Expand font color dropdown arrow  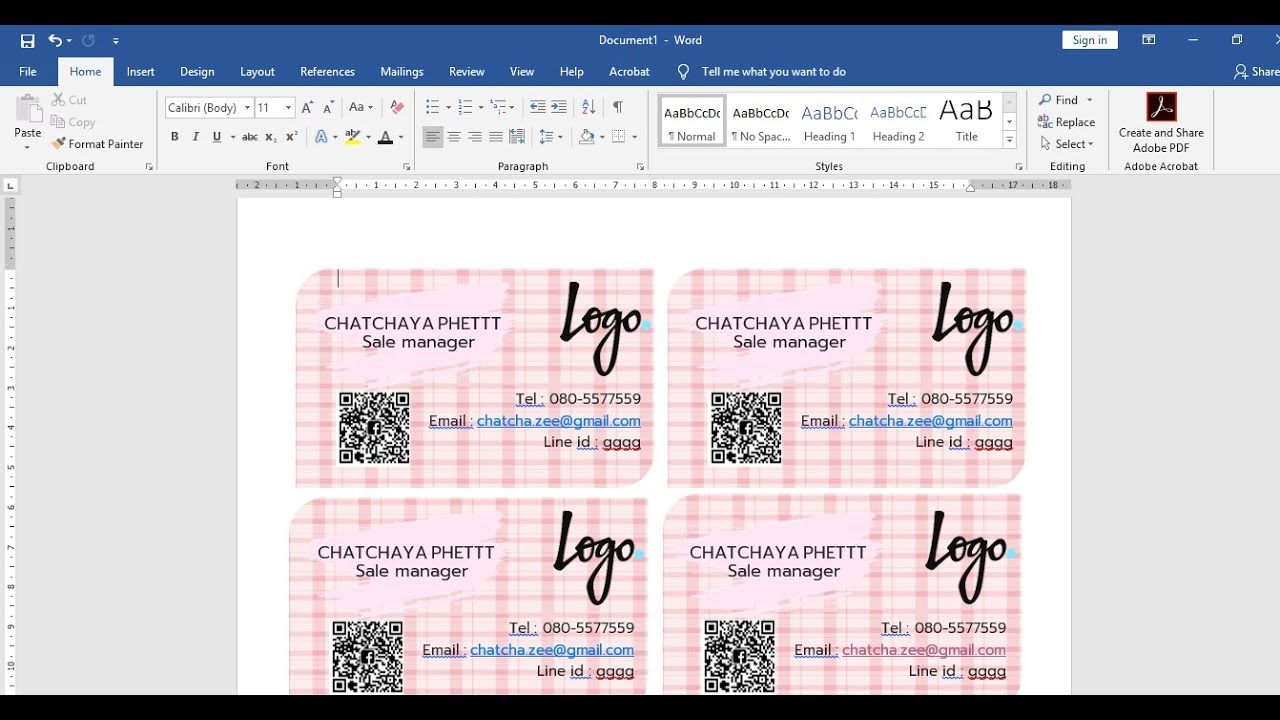(x=401, y=137)
